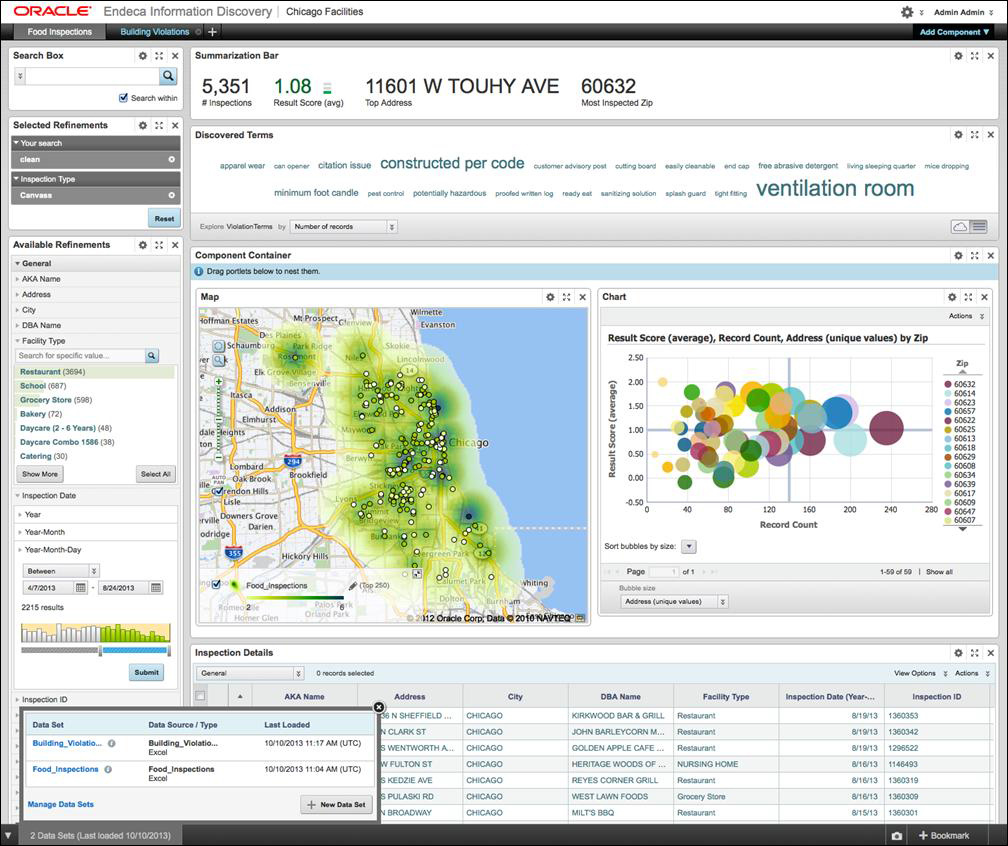Expand the Year-Month refinement

pos(44,532)
